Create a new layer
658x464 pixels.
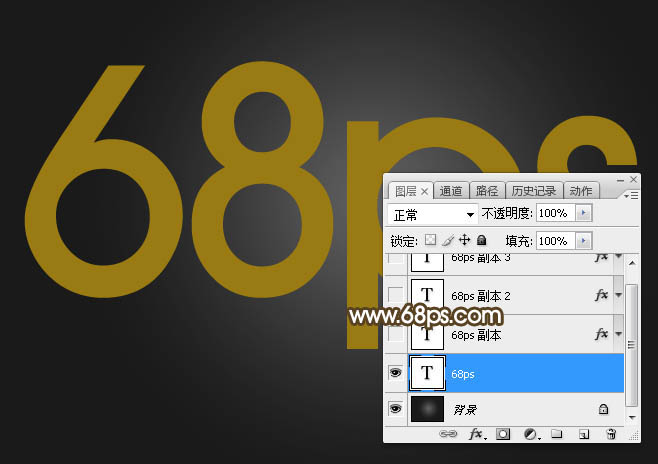(x=584, y=434)
